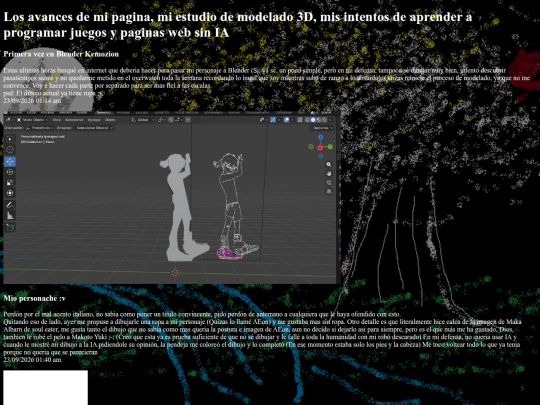Screen dimensions: 540x405
Task: Click the perspective/orthographic switch icon
Action: coord(329,191)
